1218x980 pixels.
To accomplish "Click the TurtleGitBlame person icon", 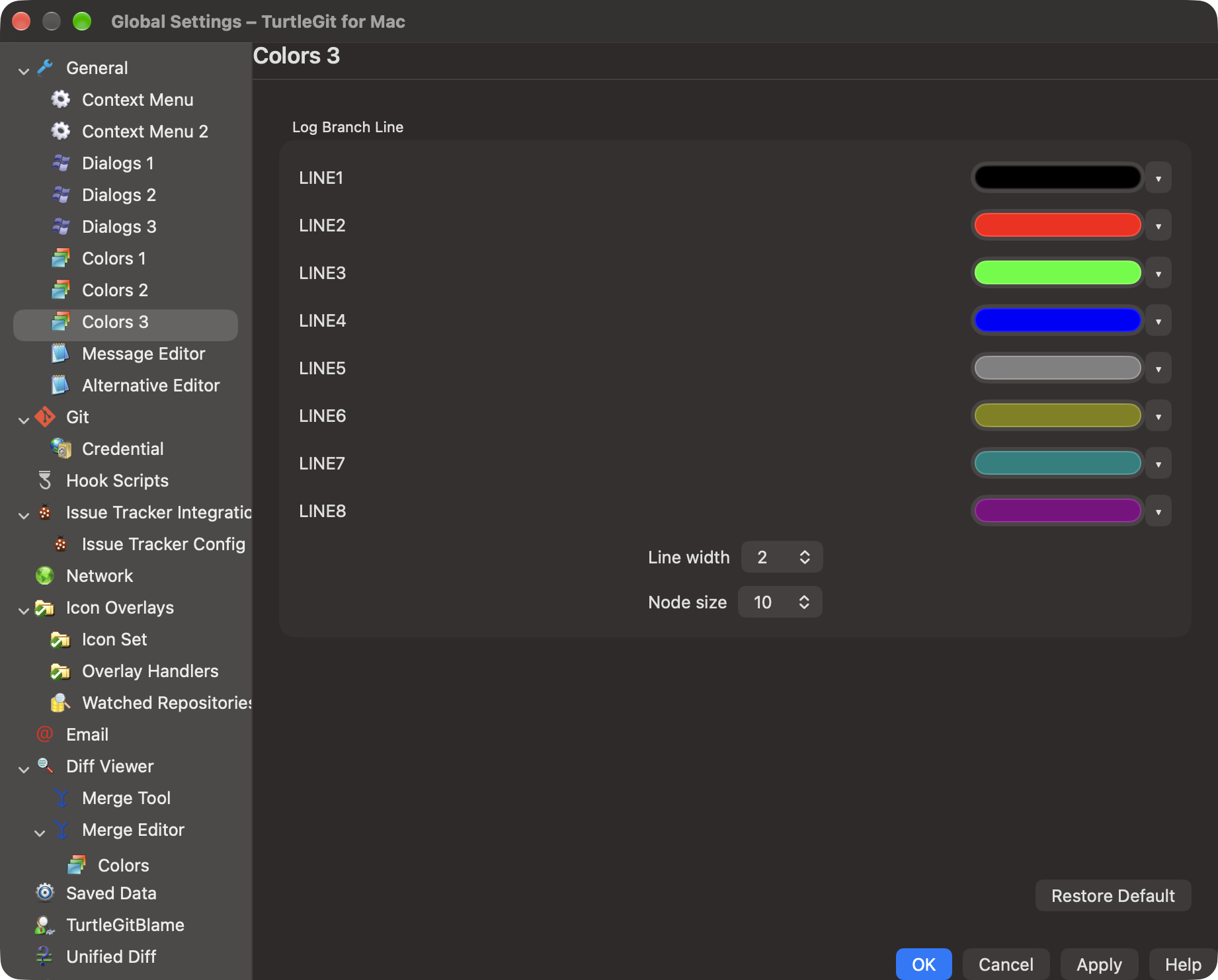I will coord(45,924).
